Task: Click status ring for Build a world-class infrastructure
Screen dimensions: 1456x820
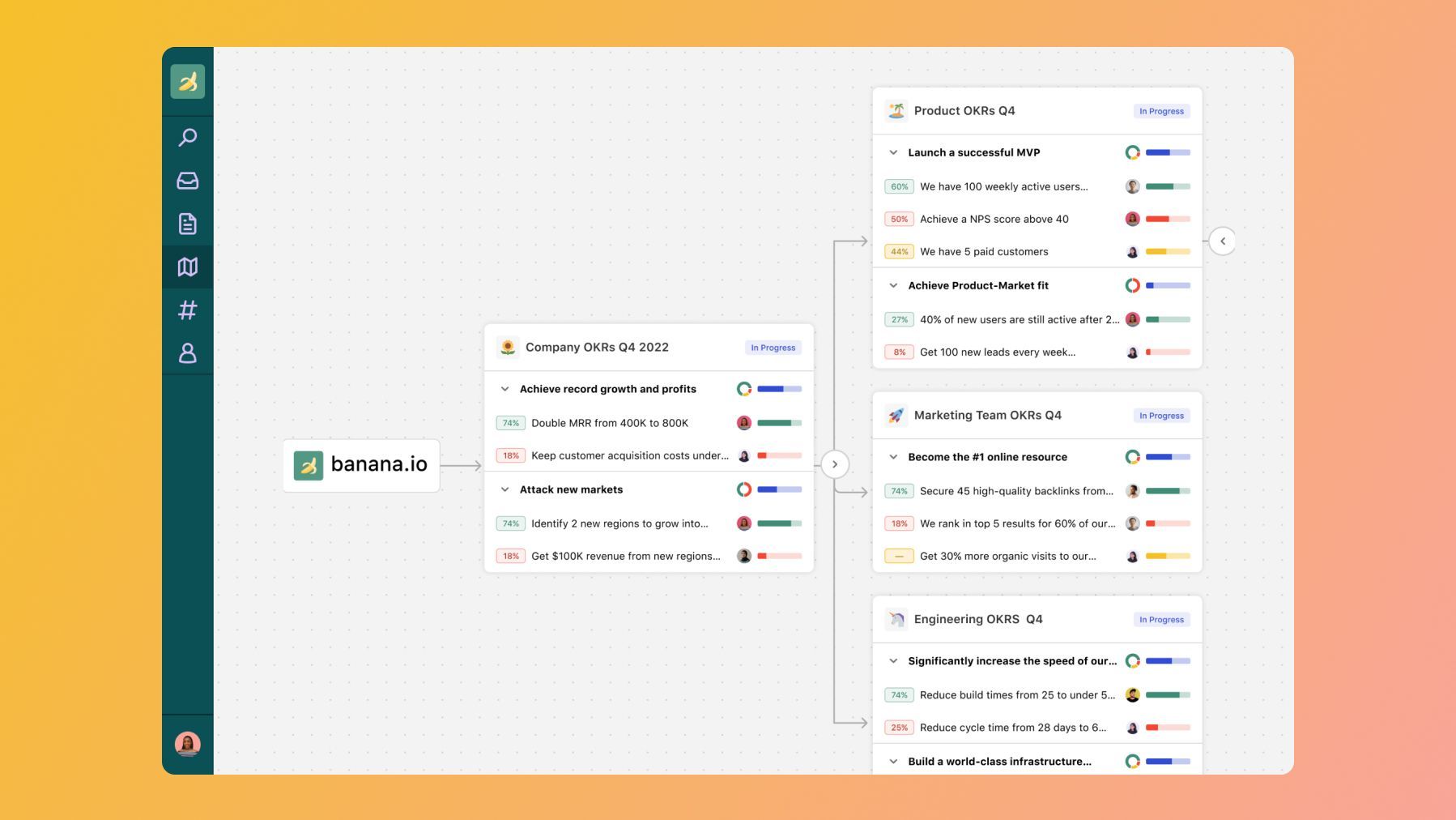Action: pos(1133,762)
